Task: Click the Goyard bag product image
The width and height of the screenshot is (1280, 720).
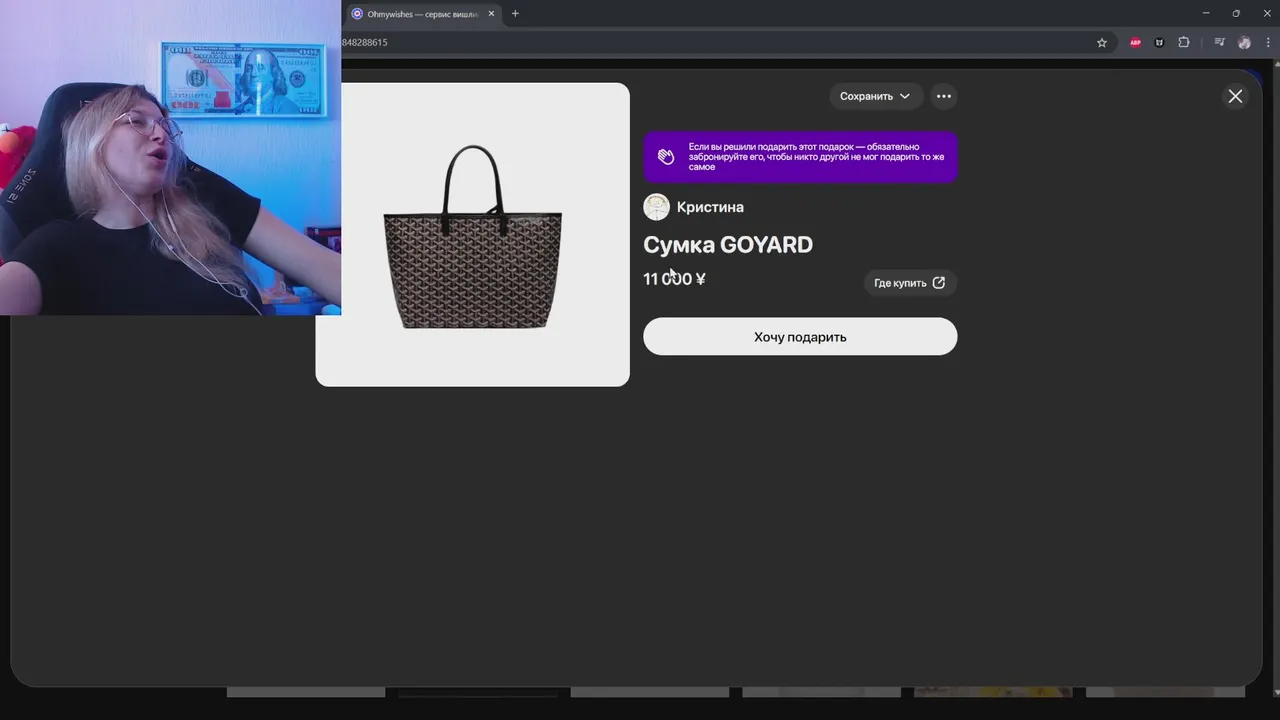Action: click(x=473, y=235)
